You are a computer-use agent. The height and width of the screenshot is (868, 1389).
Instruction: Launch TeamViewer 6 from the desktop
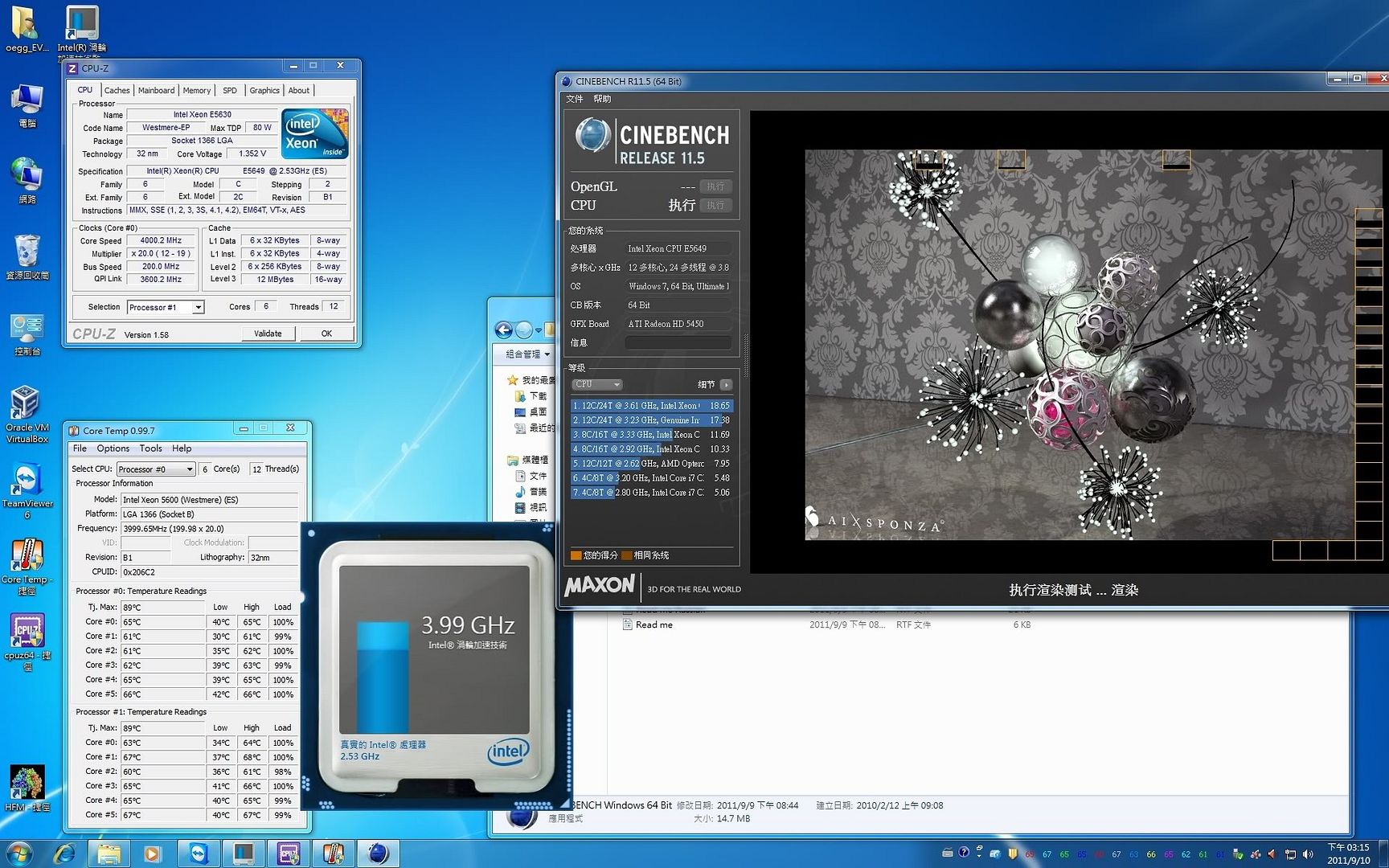[x=27, y=491]
